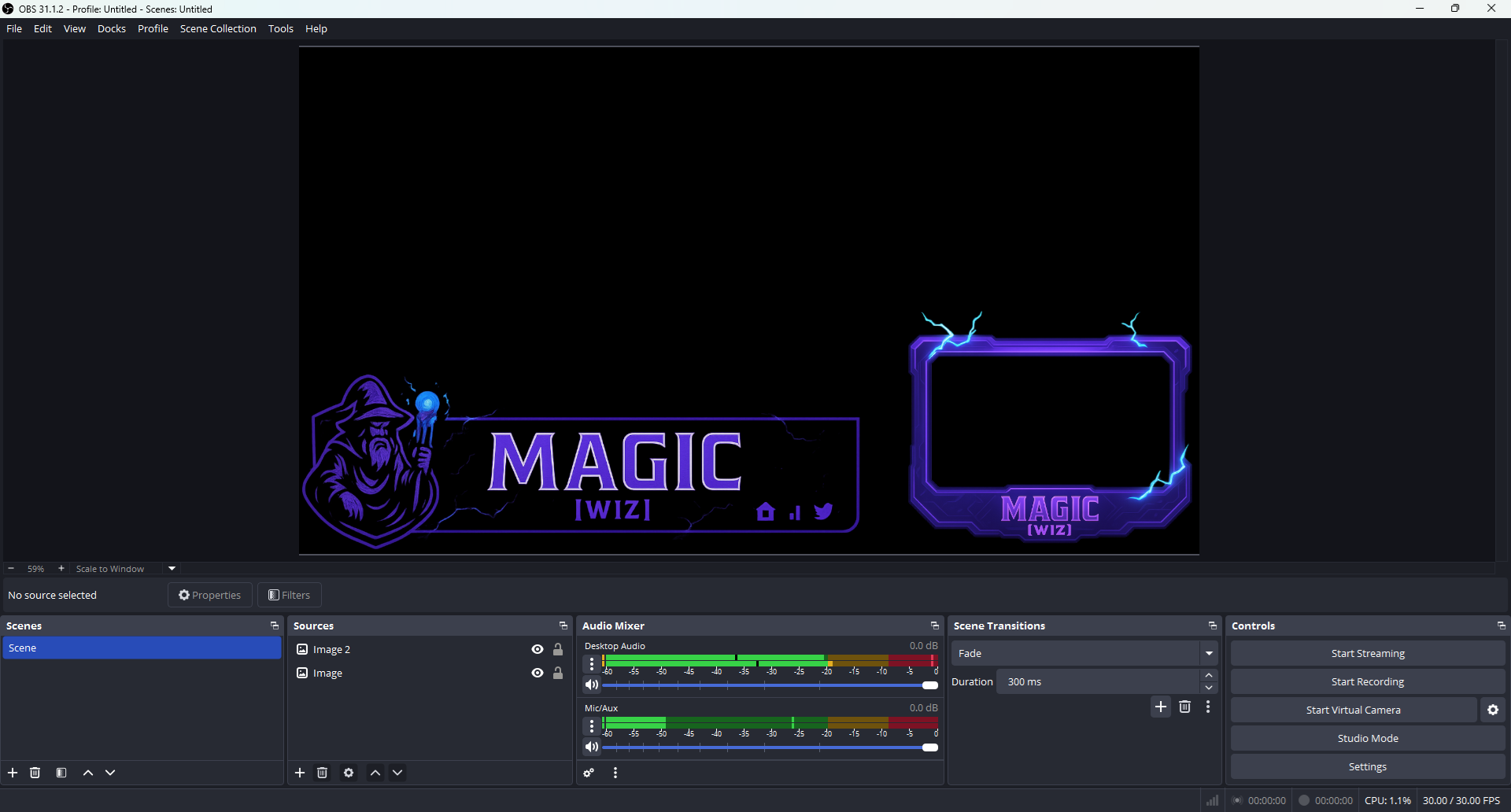
Task: Open the Tools menu
Action: [280, 28]
